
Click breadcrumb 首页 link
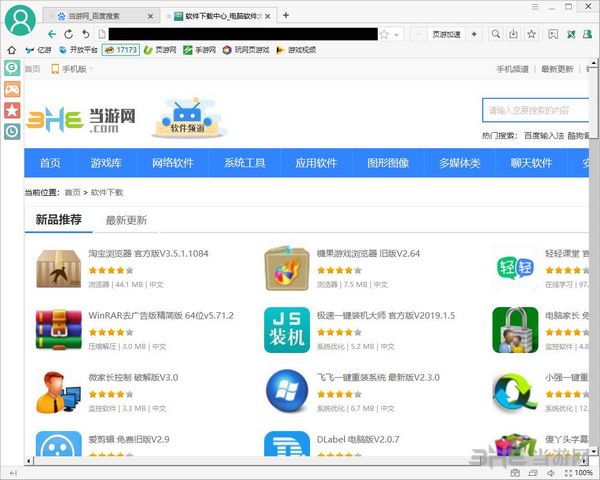coord(72,192)
